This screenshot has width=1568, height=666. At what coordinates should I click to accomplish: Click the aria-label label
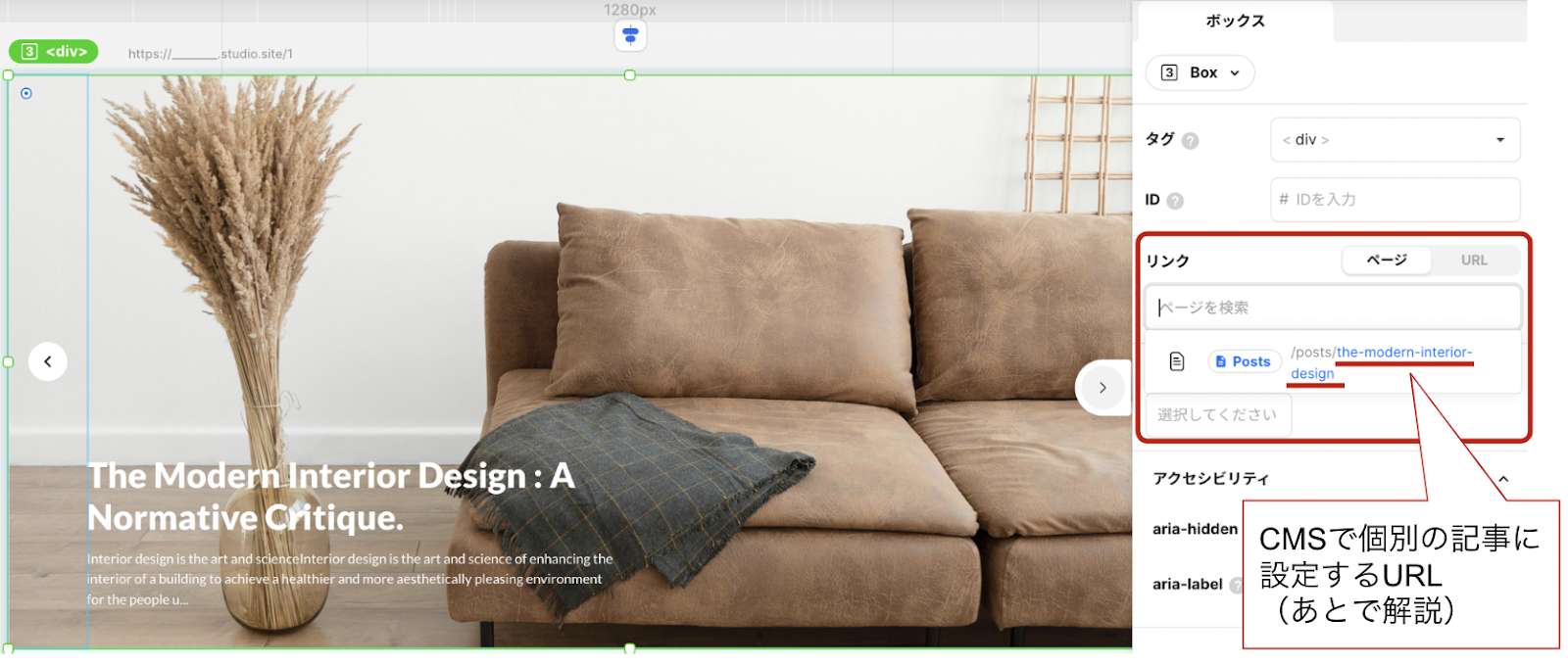pyautogui.click(x=1187, y=584)
